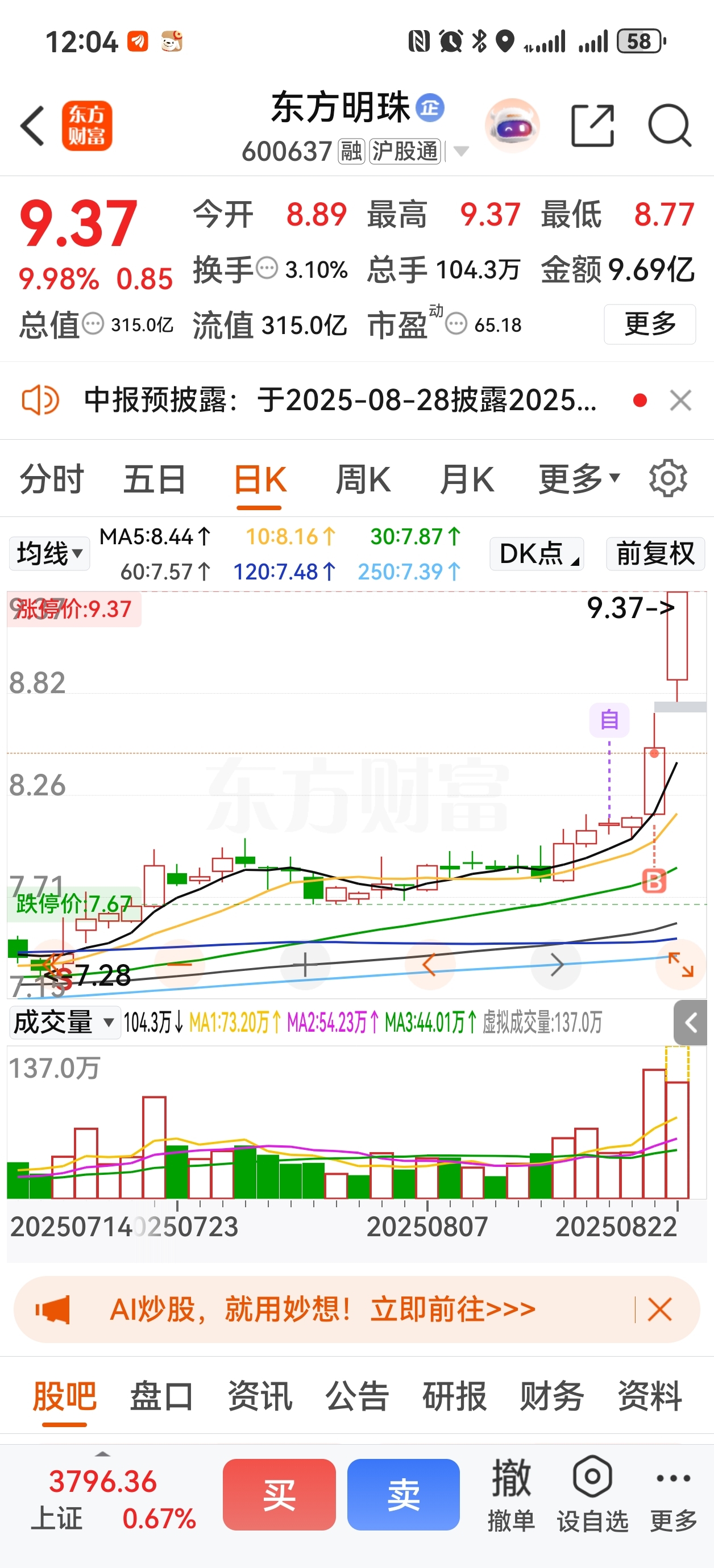The height and width of the screenshot is (1568, 714).
Task: Tap the 融 margin tag
Action: (x=351, y=151)
